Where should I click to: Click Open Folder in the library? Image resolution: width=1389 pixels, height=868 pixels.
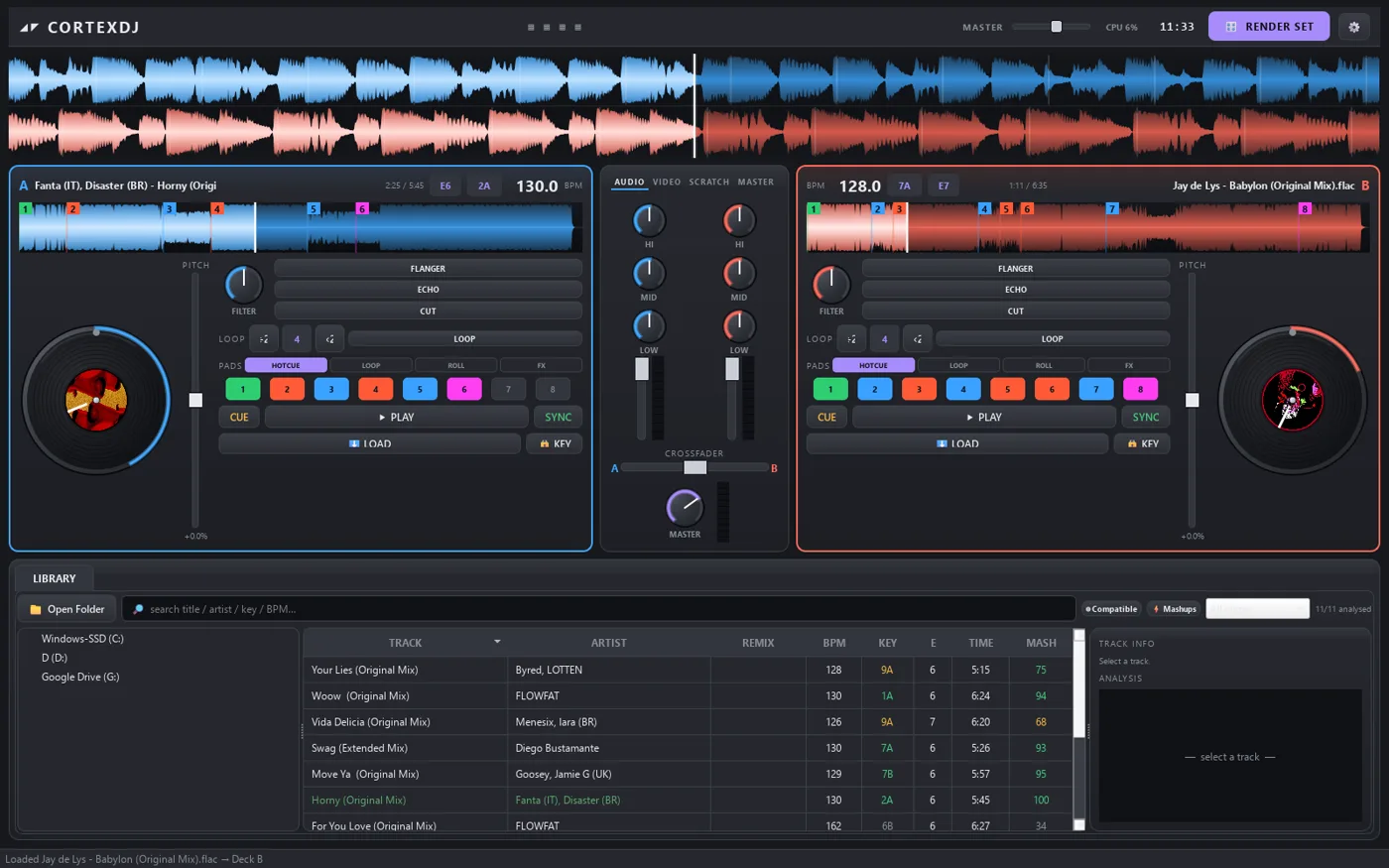pos(66,609)
